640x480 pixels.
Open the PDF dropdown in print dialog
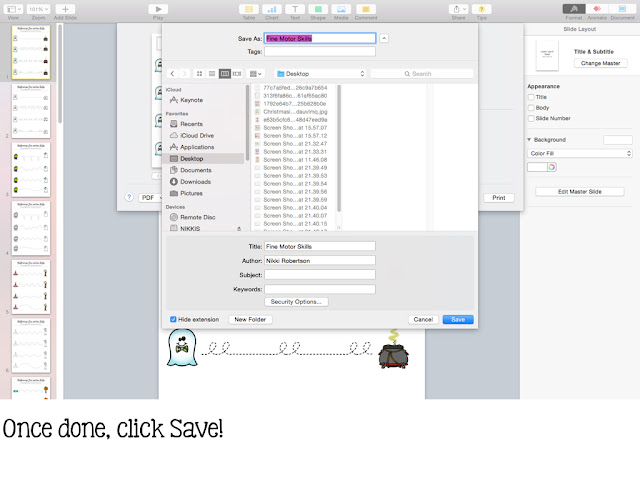(x=150, y=198)
